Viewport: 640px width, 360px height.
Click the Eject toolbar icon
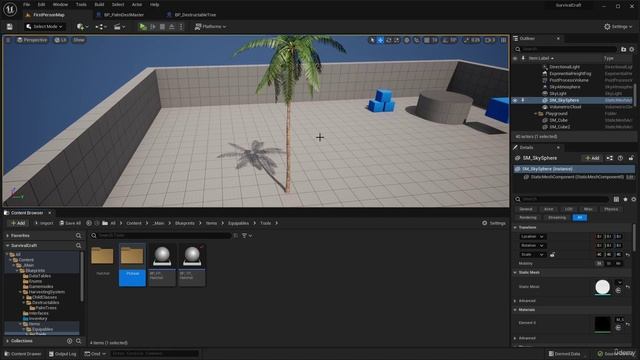click(172, 27)
